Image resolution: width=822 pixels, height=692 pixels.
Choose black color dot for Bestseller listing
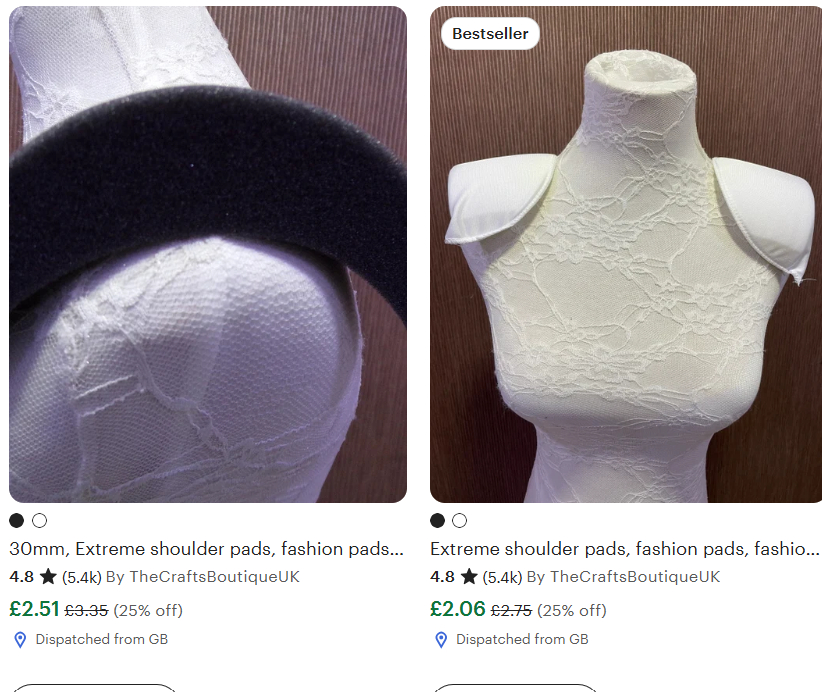437,521
